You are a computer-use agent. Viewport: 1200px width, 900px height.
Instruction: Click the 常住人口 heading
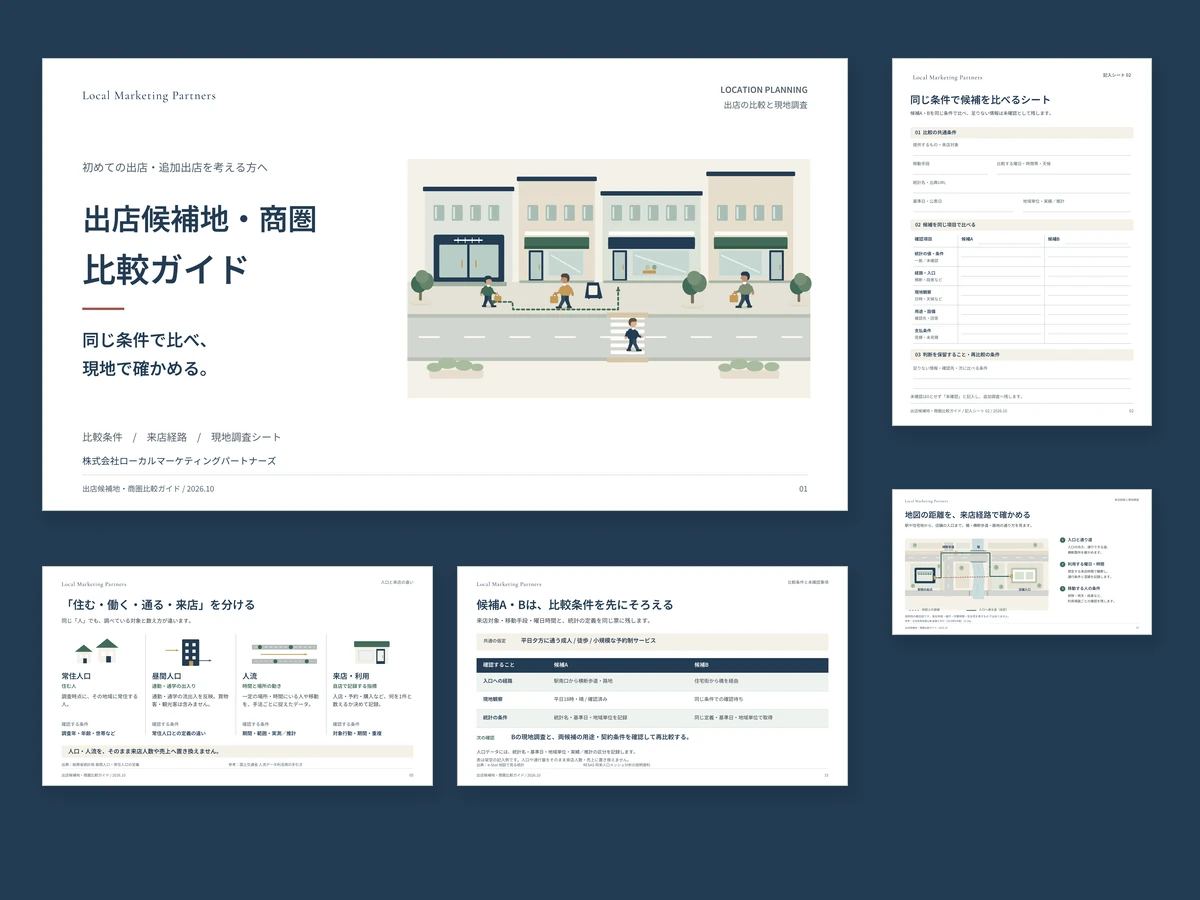click(77, 677)
